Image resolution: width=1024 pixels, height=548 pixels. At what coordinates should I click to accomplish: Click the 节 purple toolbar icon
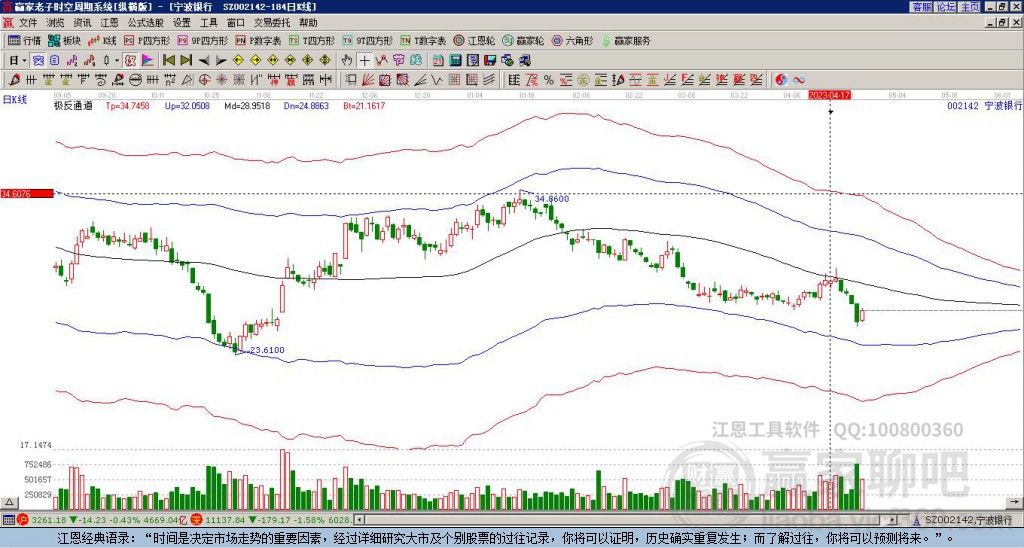398,60
